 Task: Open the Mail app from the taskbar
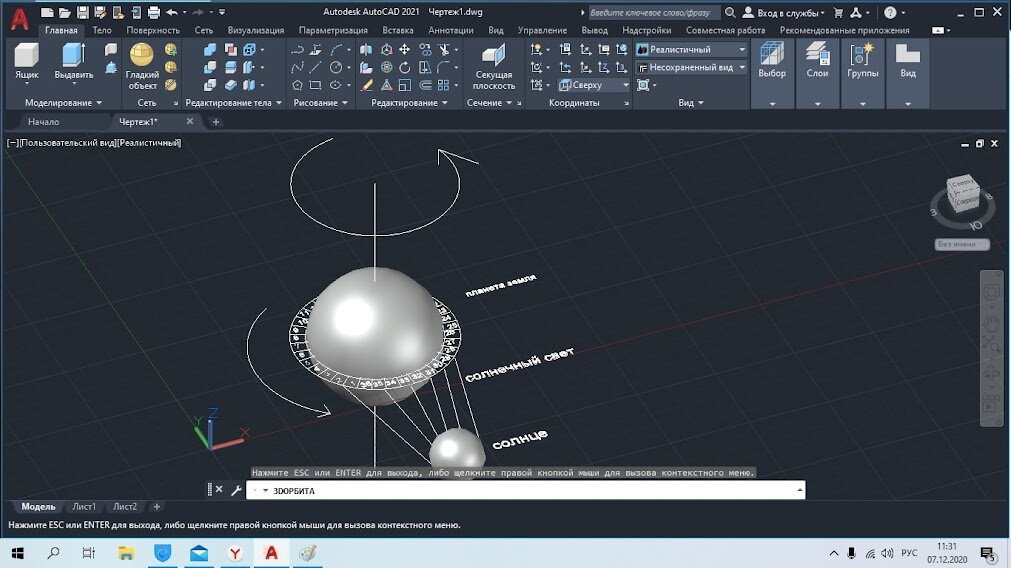(x=199, y=553)
